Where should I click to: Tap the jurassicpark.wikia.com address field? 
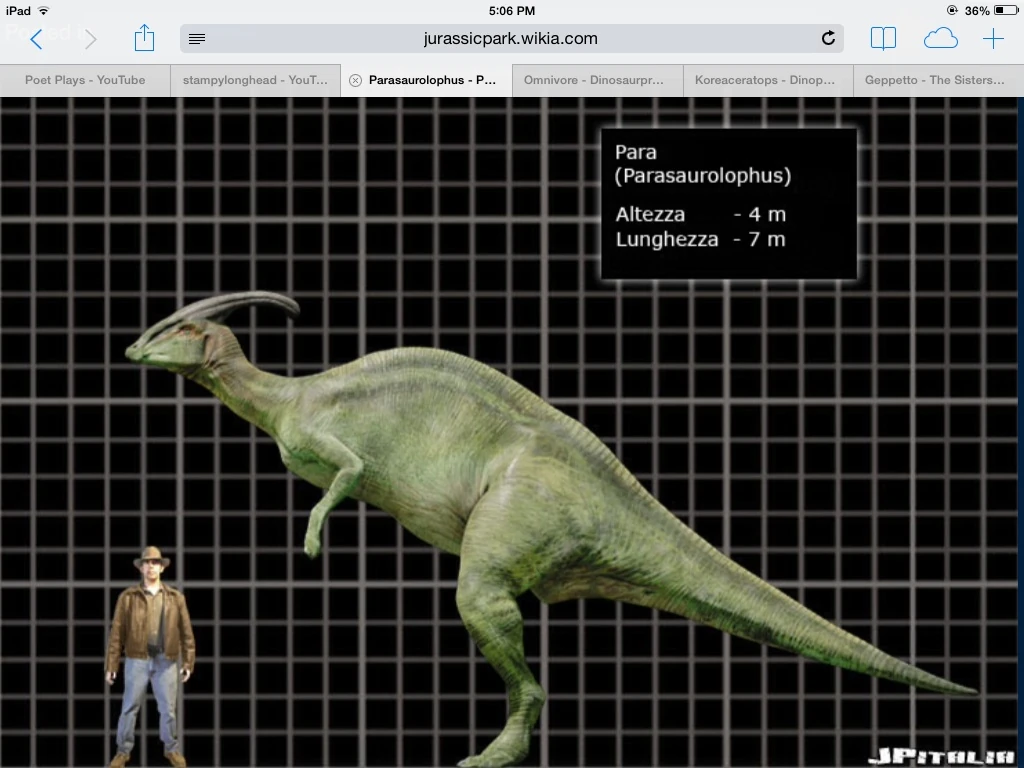point(510,39)
